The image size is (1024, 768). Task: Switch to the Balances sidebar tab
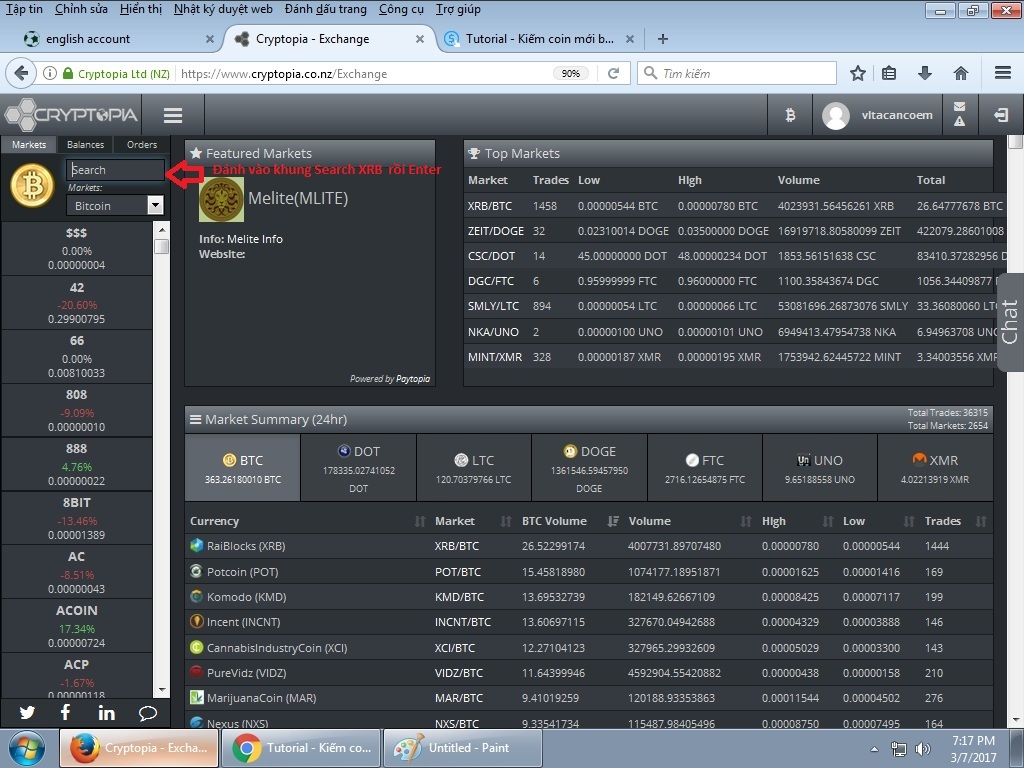tap(85, 144)
